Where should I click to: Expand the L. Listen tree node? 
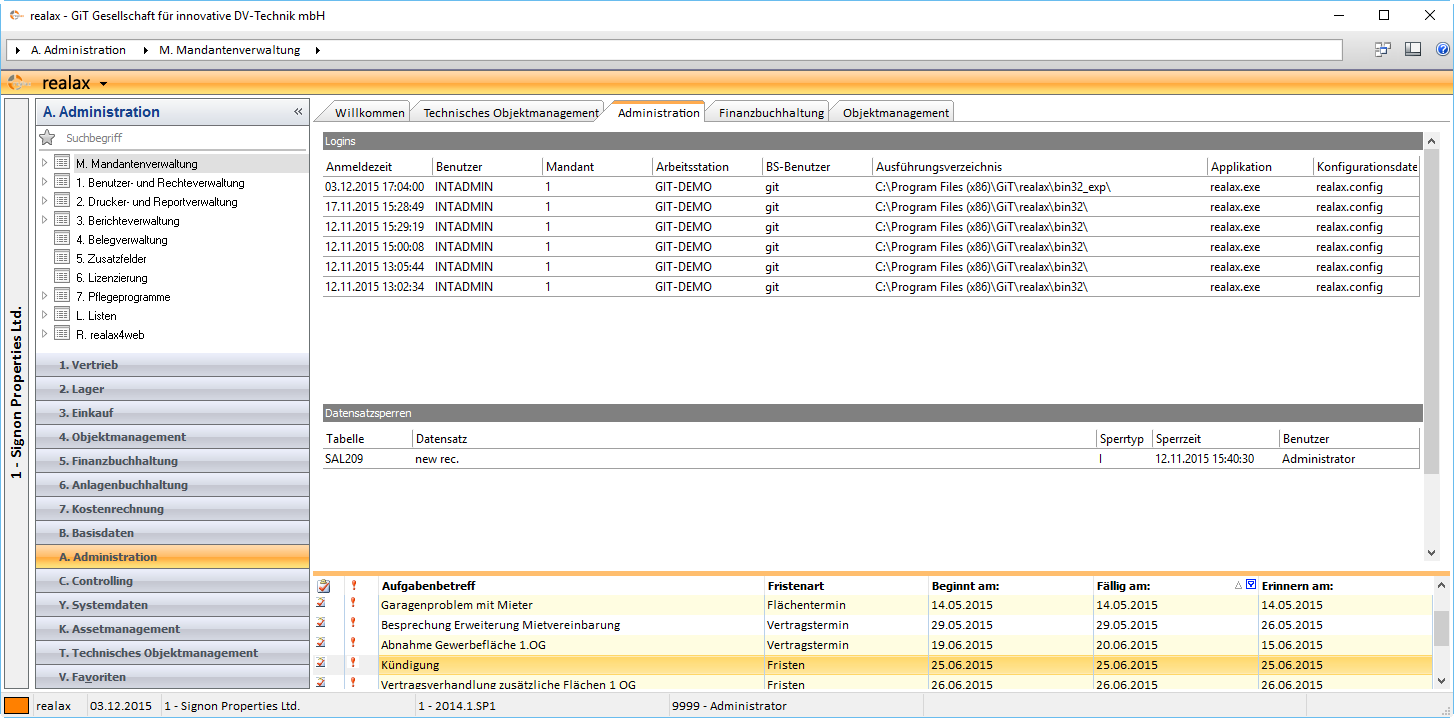44,315
